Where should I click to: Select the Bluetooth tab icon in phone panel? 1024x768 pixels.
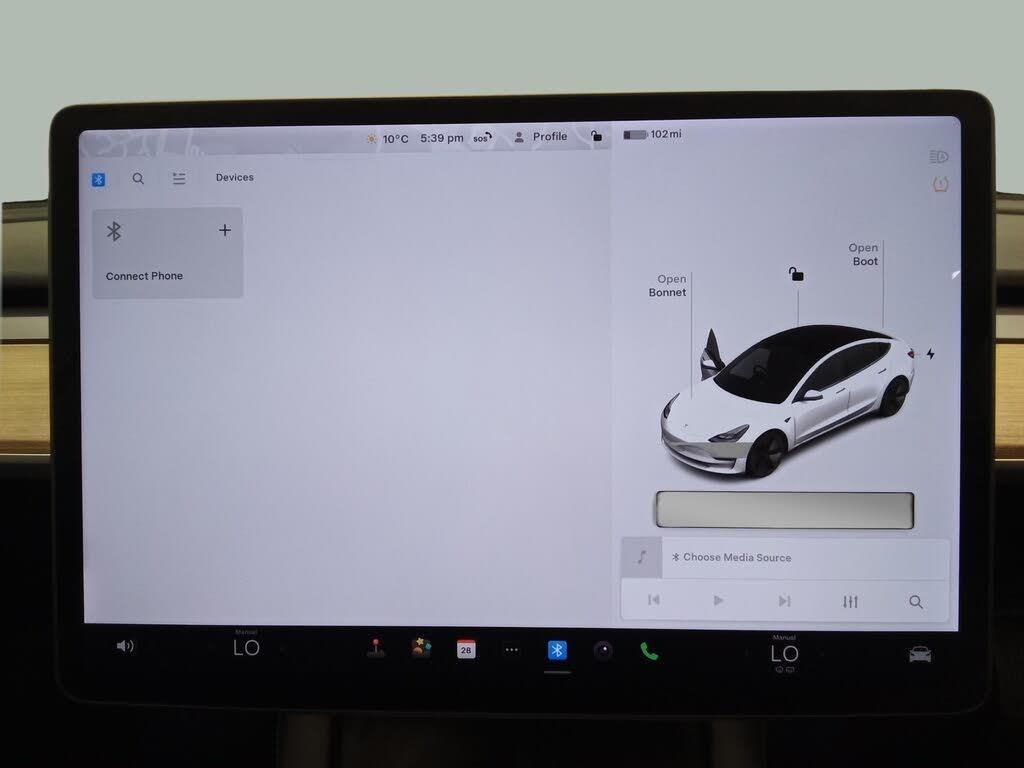[99, 180]
